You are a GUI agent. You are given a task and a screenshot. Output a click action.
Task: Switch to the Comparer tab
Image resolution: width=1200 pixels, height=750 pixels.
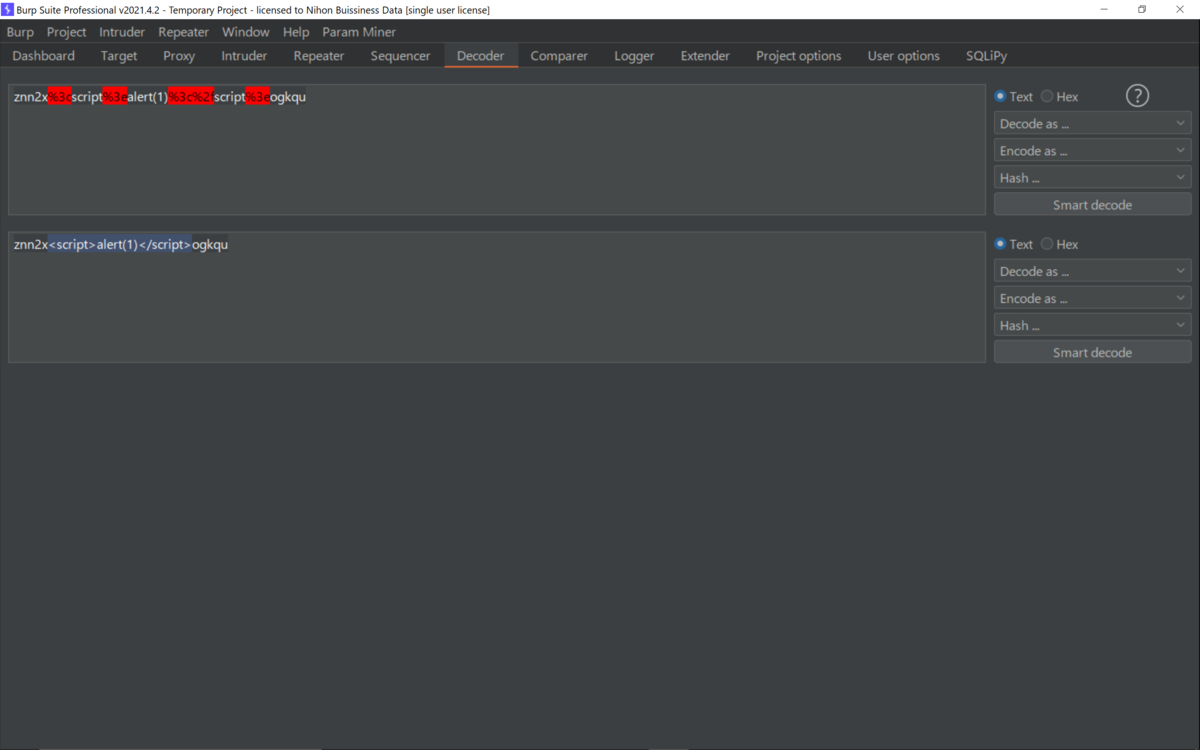click(x=559, y=56)
